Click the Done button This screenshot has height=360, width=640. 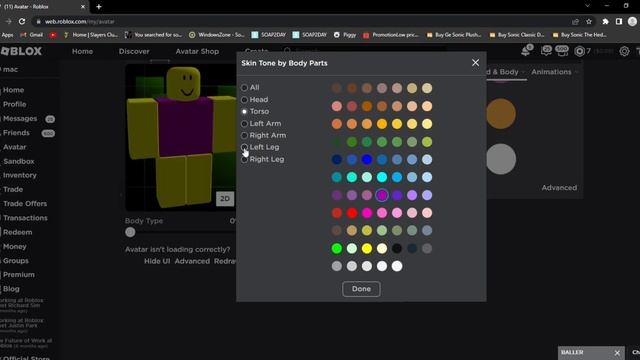[361, 289]
